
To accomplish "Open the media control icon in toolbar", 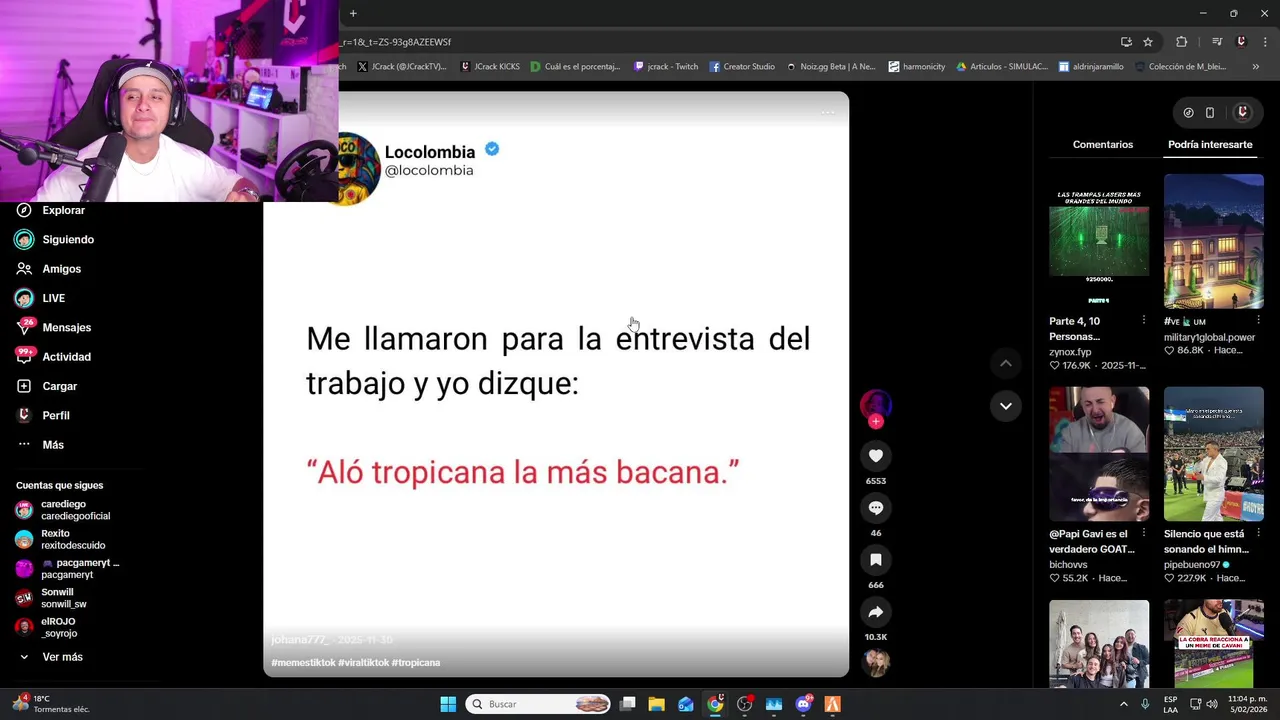I will pos(1217,42).
